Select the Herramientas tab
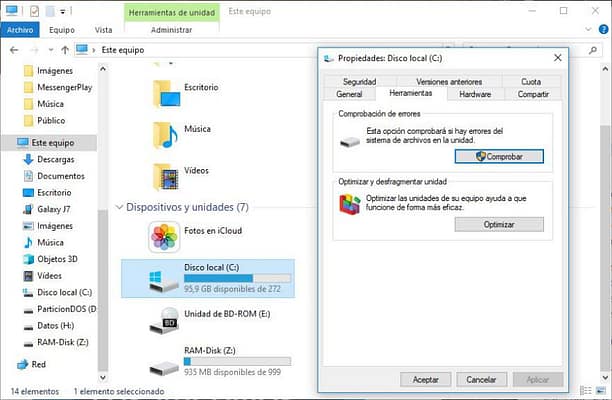 click(x=411, y=93)
